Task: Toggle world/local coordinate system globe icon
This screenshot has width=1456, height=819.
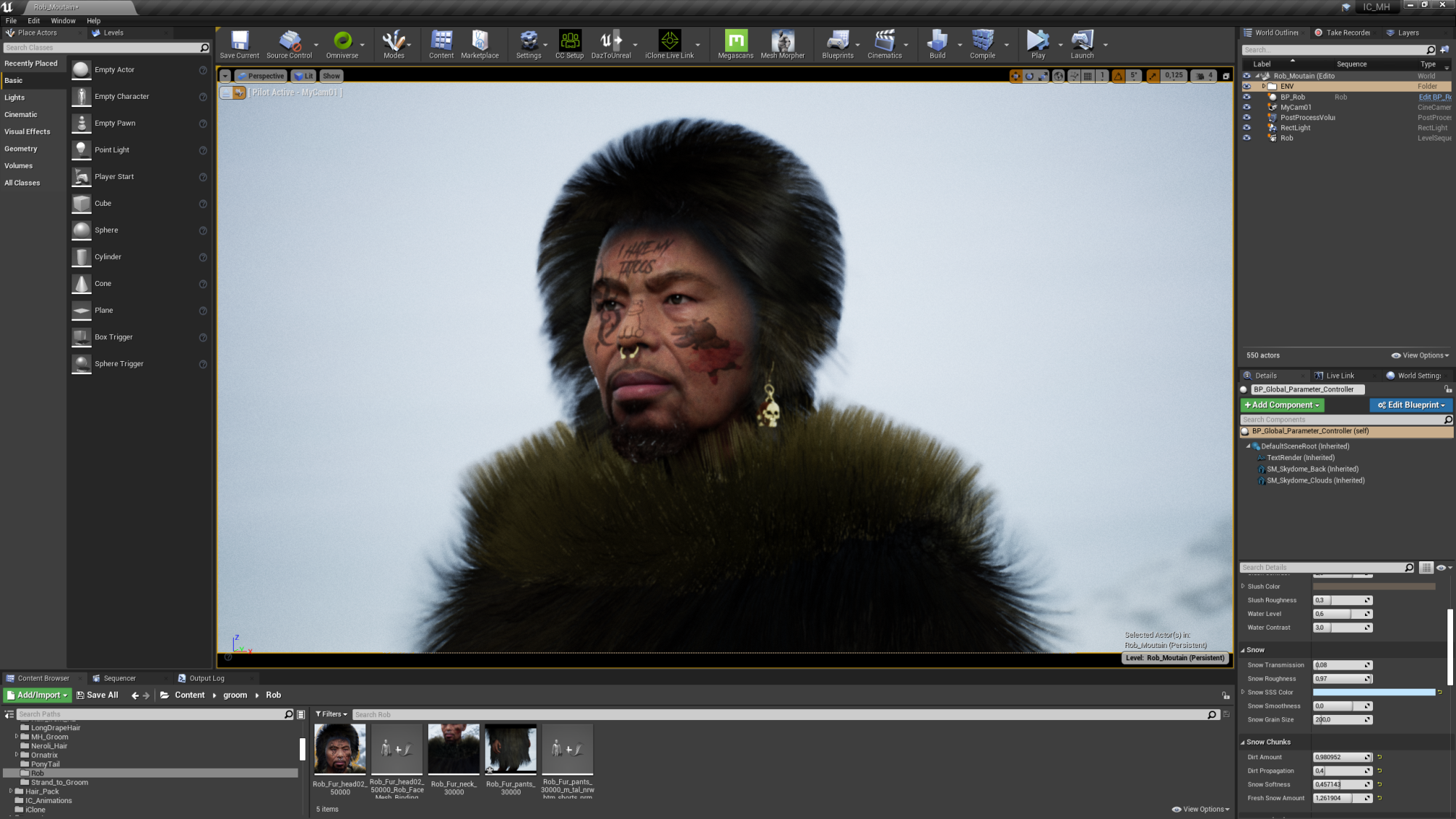Action: (1059, 76)
